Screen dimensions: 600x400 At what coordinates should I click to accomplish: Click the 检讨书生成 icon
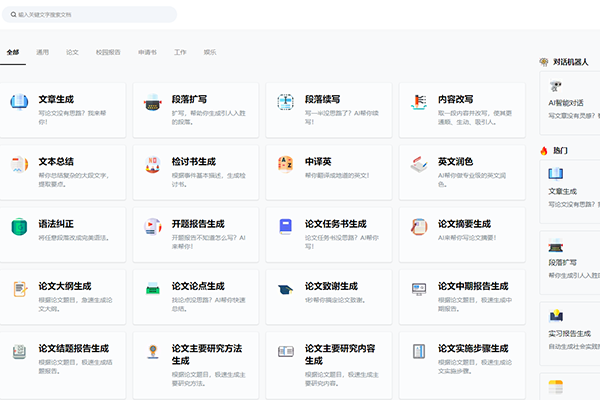[x=152, y=164]
